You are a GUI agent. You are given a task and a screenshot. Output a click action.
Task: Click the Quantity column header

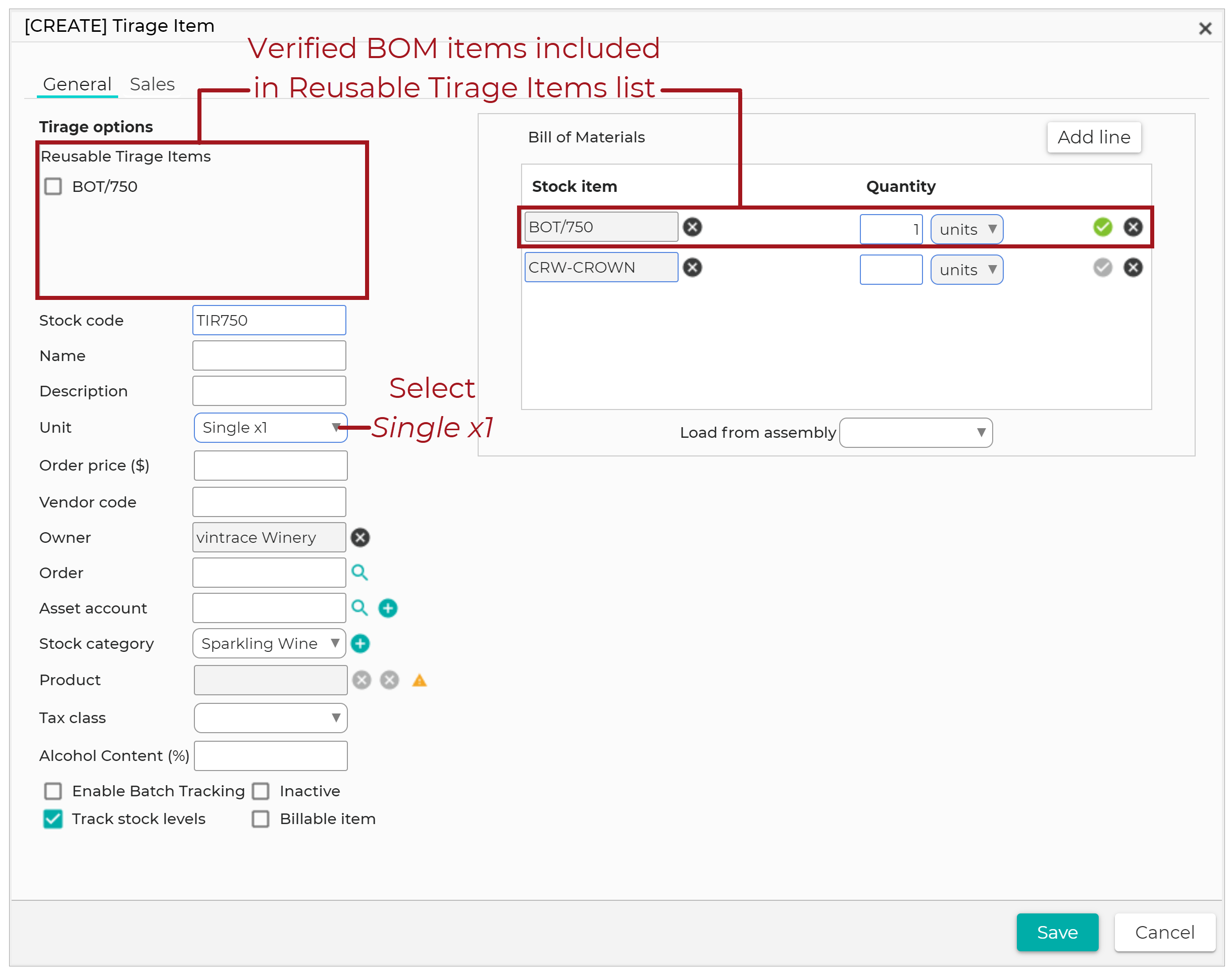coord(901,187)
